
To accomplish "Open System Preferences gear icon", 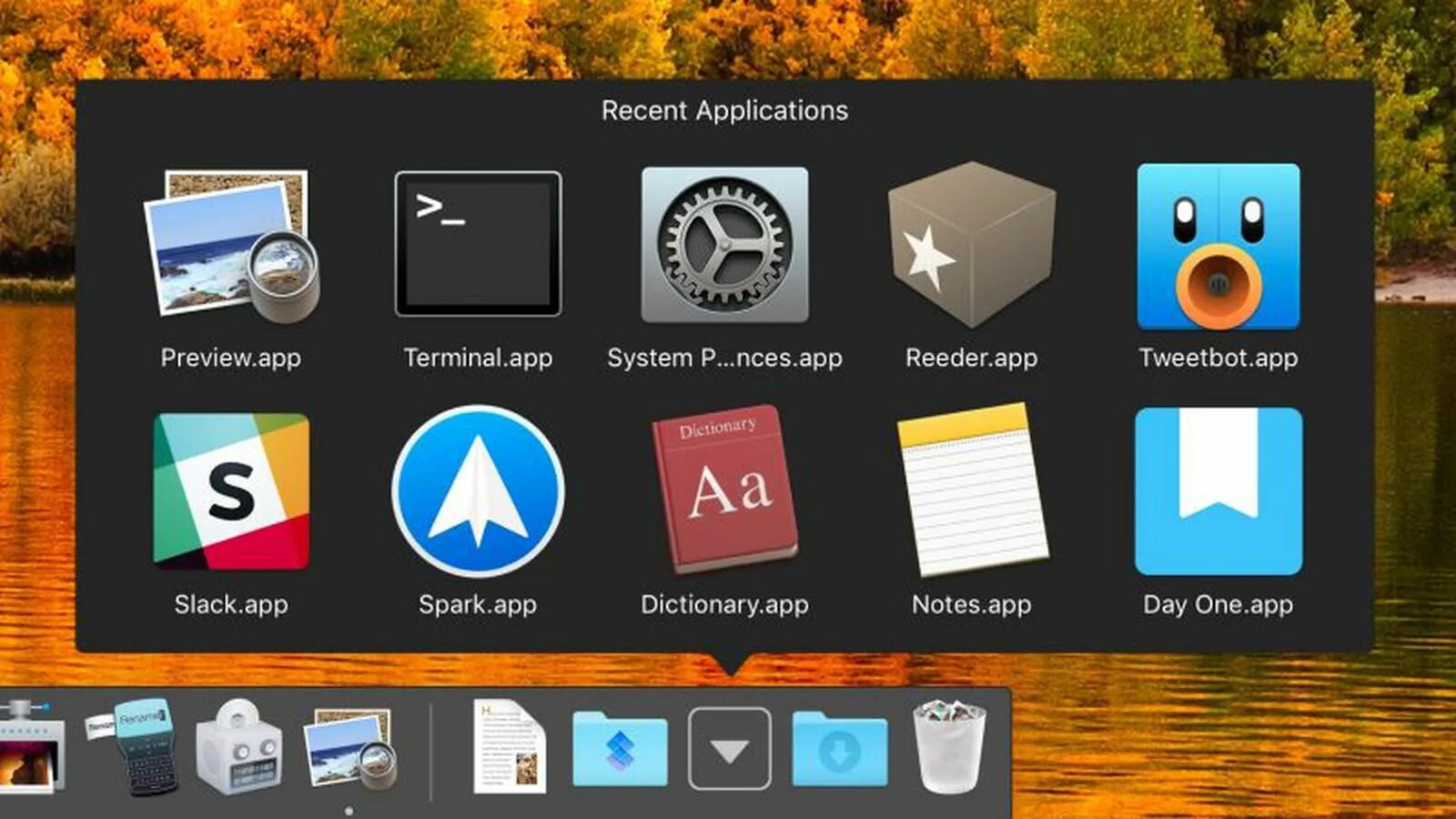I will coord(724,244).
